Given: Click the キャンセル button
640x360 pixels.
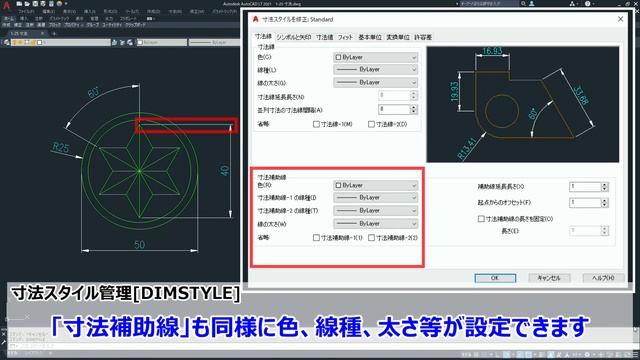Looking at the screenshot, I should pyautogui.click(x=549, y=278).
